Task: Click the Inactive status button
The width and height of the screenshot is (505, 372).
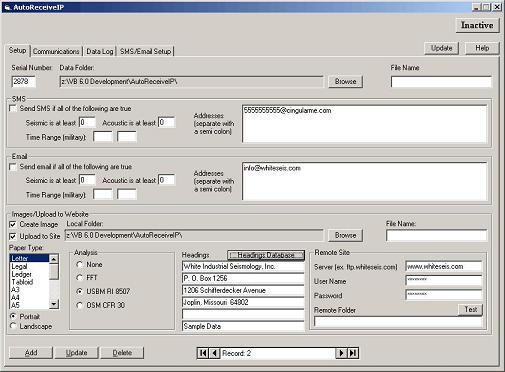Action: 477,25
